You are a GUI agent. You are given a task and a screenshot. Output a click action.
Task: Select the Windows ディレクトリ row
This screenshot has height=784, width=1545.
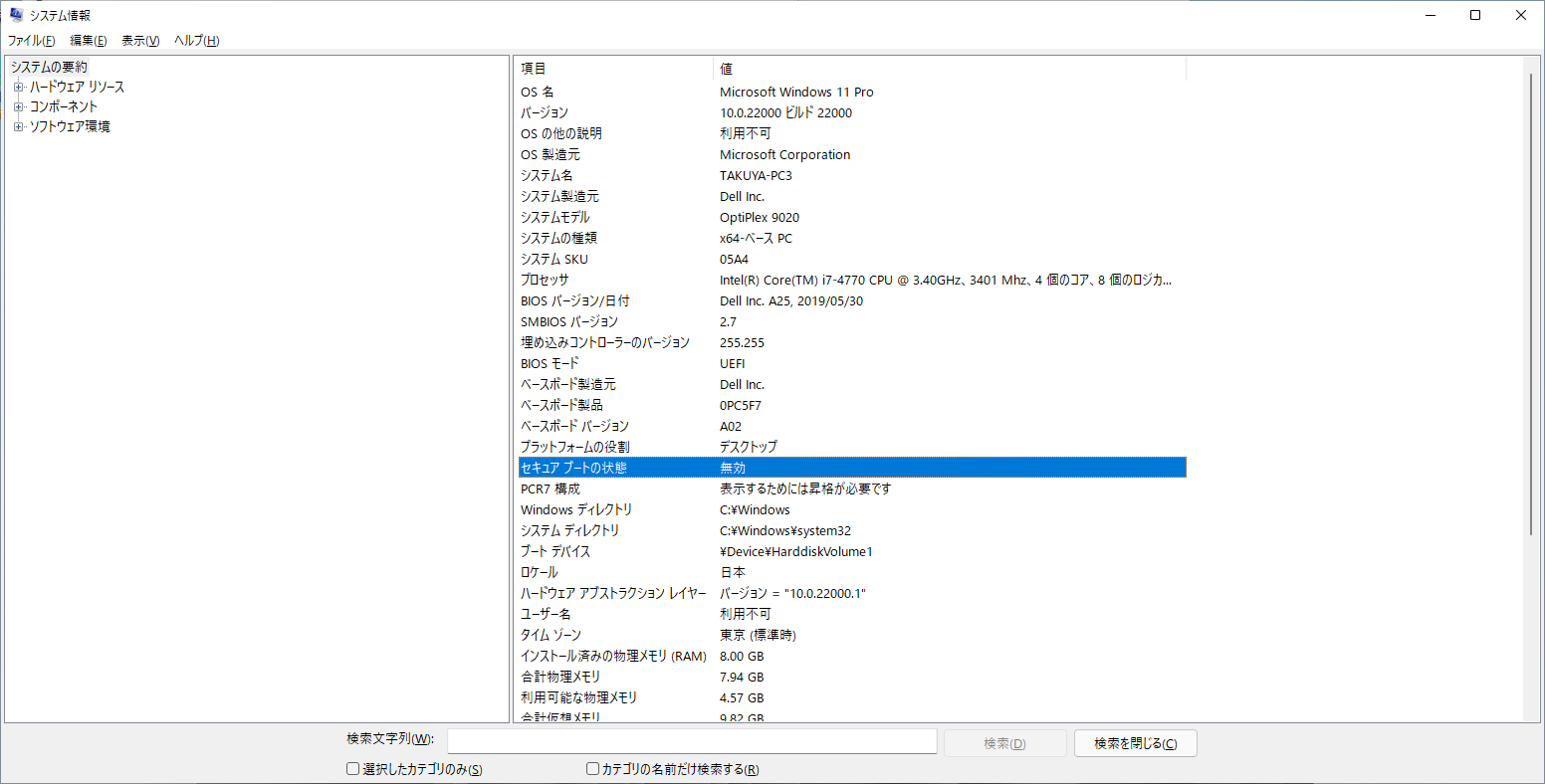point(851,509)
